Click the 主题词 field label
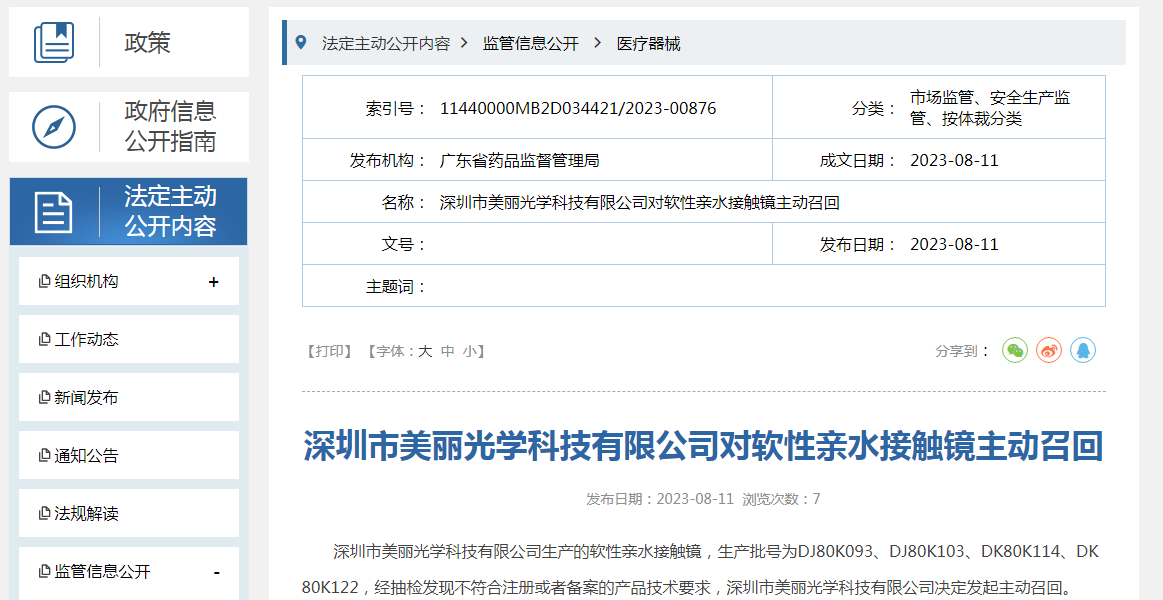Viewport: 1163px width, 600px height. [x=397, y=286]
